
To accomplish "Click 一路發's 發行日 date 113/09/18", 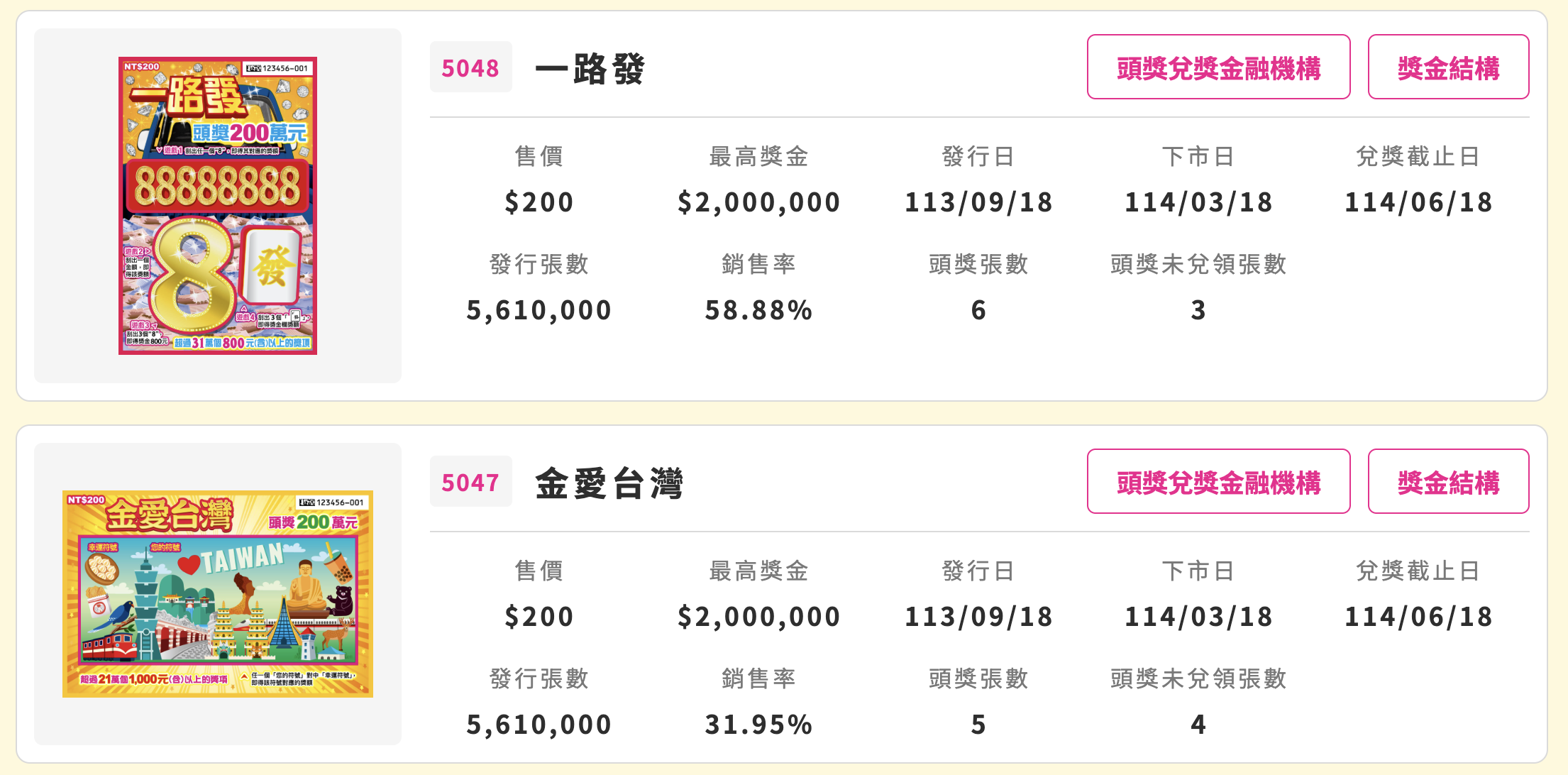I will 978,202.
